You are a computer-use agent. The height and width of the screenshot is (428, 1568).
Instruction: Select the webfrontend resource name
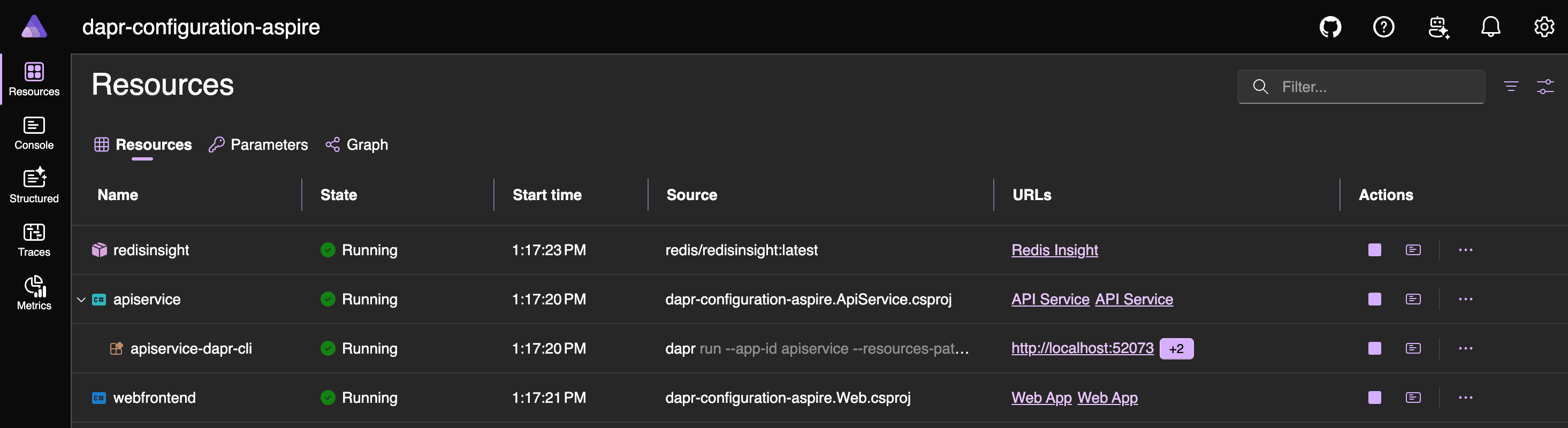155,398
